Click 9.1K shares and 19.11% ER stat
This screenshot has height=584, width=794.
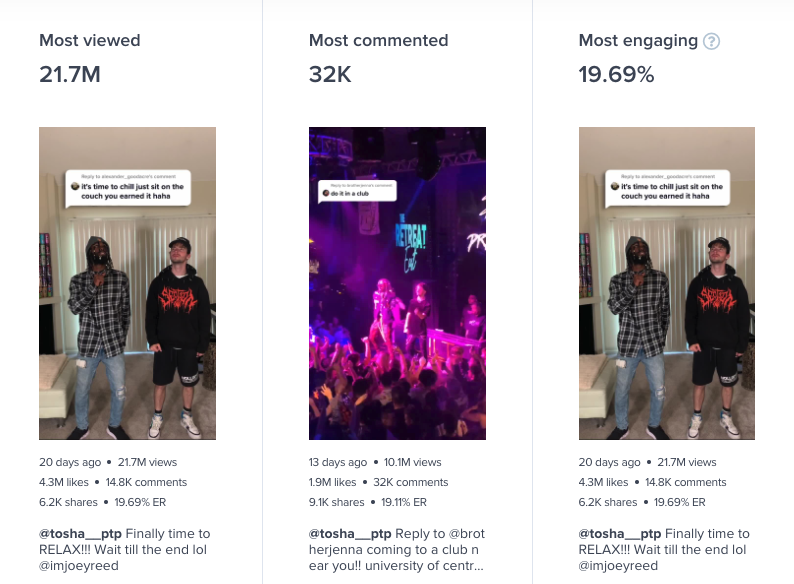(x=368, y=502)
